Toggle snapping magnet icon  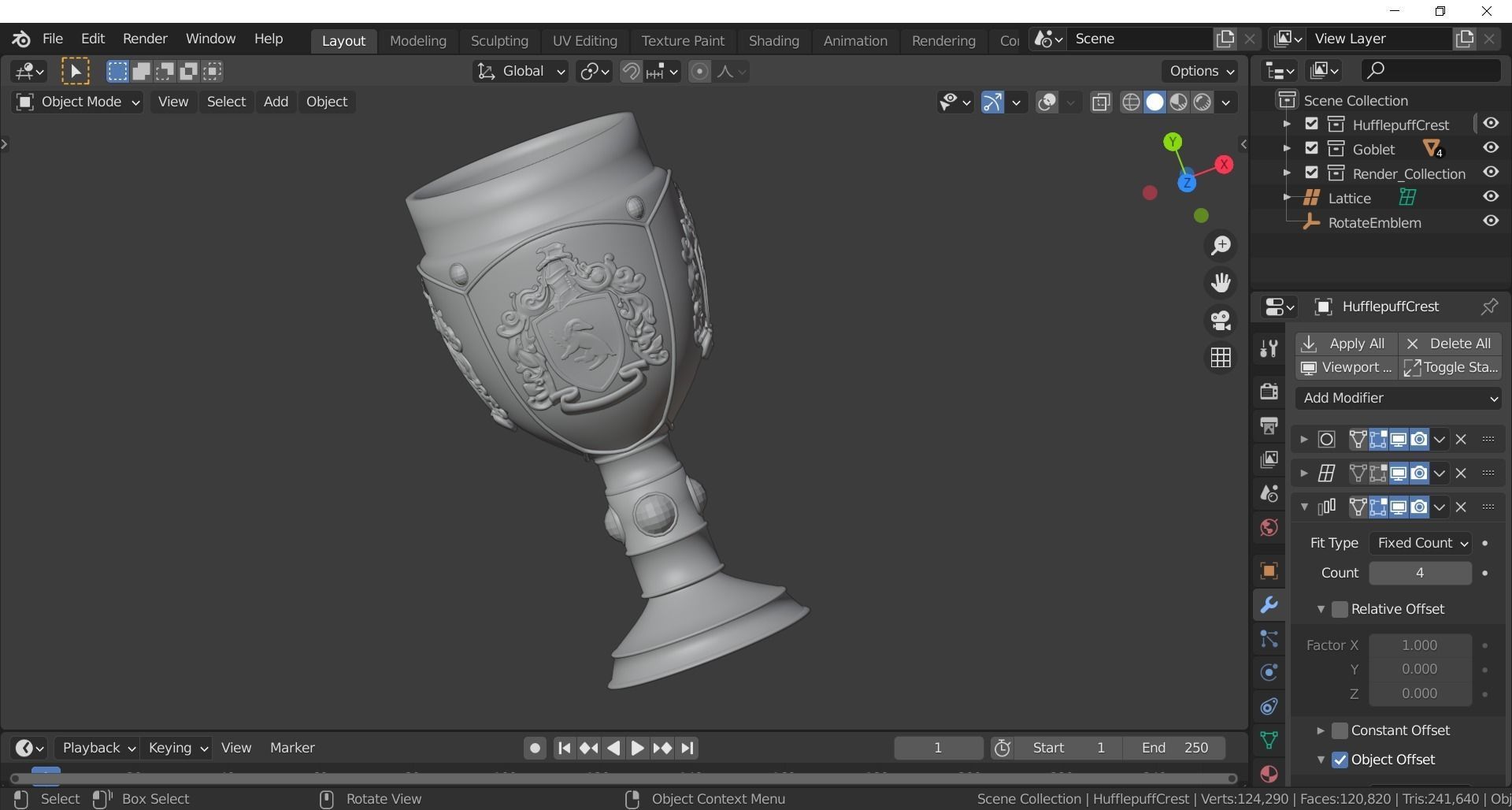coord(631,72)
